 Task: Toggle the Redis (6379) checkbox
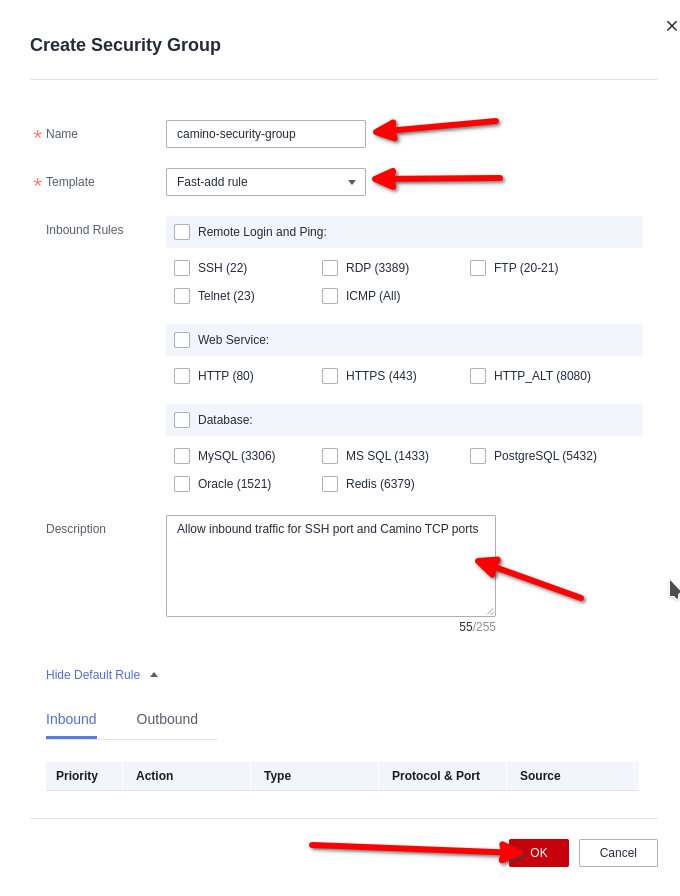[x=330, y=484]
